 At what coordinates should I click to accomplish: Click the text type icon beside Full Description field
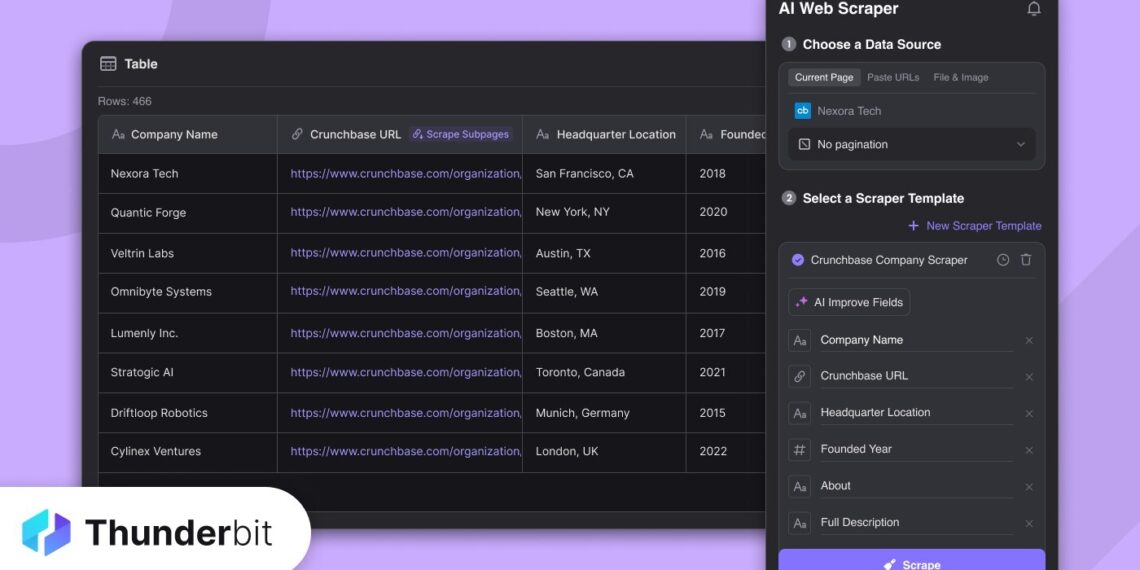[800, 523]
